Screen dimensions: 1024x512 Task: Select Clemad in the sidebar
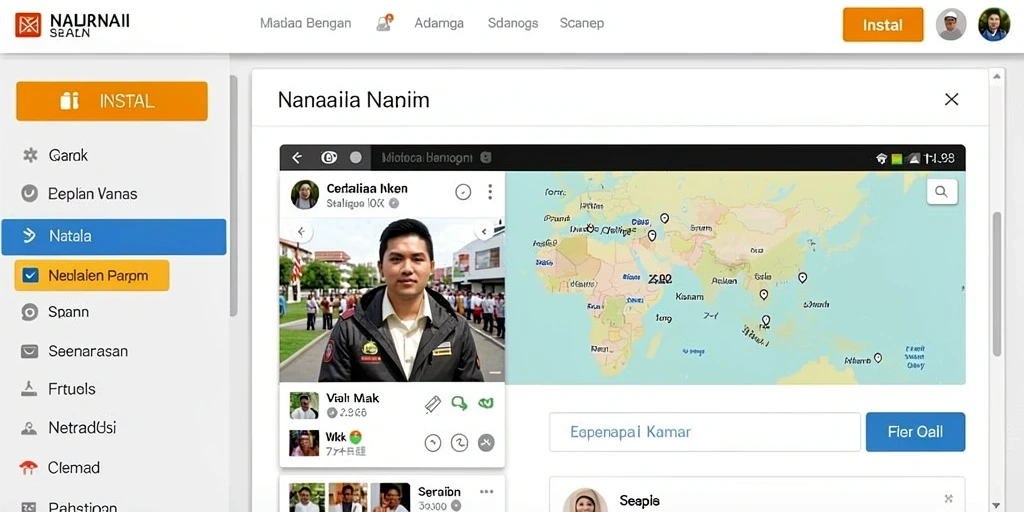pyautogui.click(x=74, y=468)
